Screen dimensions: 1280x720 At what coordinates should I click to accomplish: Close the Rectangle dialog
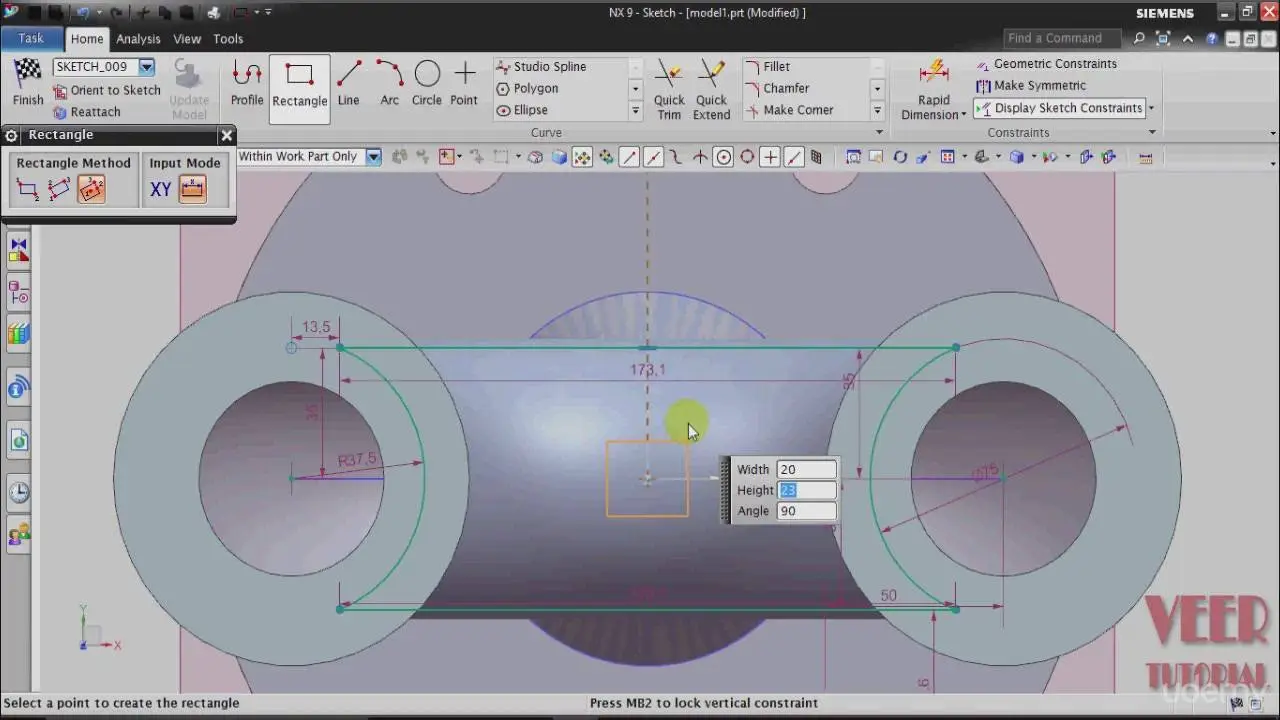226,135
